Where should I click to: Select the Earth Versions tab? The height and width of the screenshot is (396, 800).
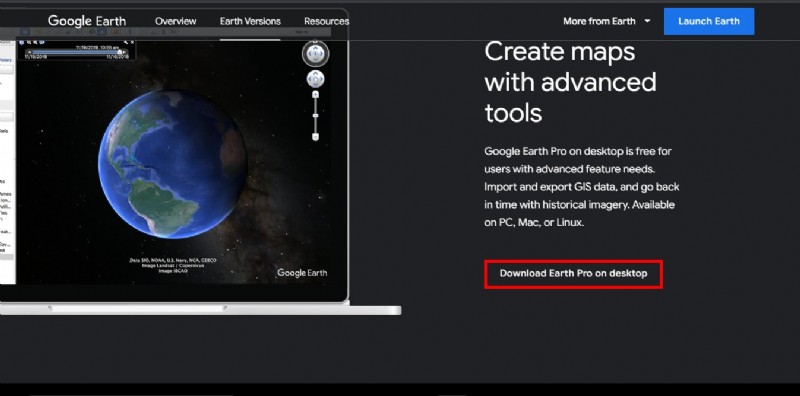pos(250,21)
